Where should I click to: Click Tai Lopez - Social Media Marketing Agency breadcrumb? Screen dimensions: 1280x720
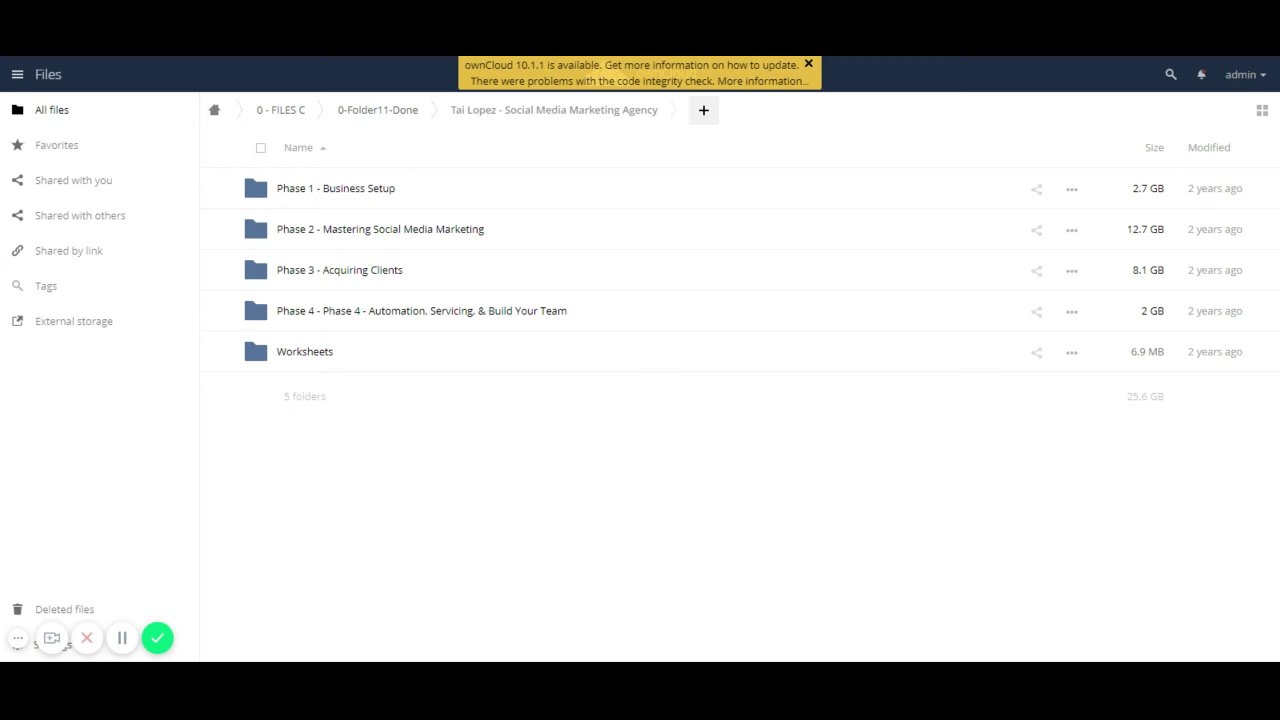(554, 110)
